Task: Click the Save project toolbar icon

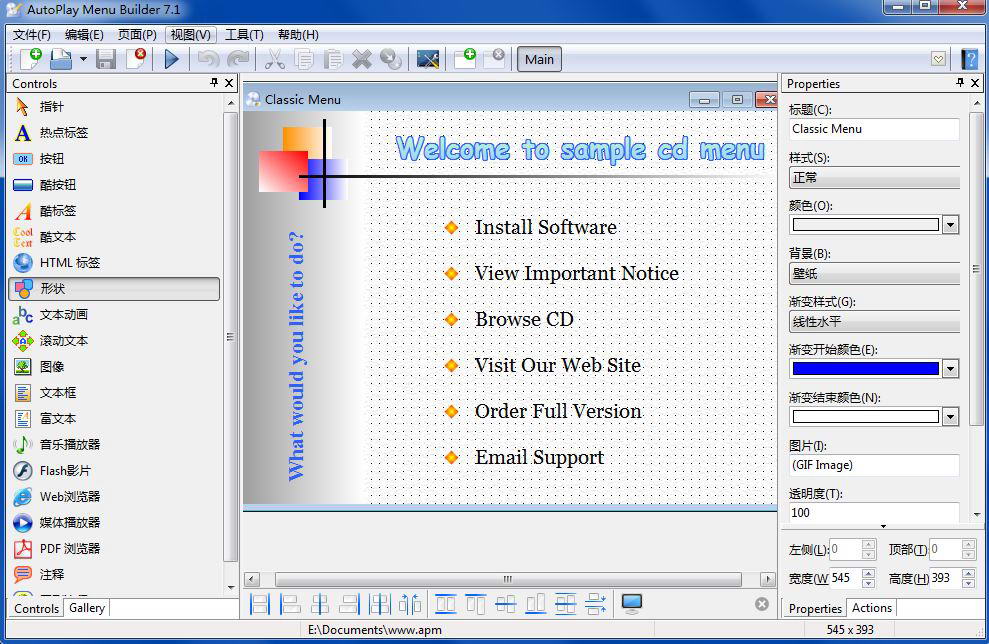Action: (x=106, y=59)
